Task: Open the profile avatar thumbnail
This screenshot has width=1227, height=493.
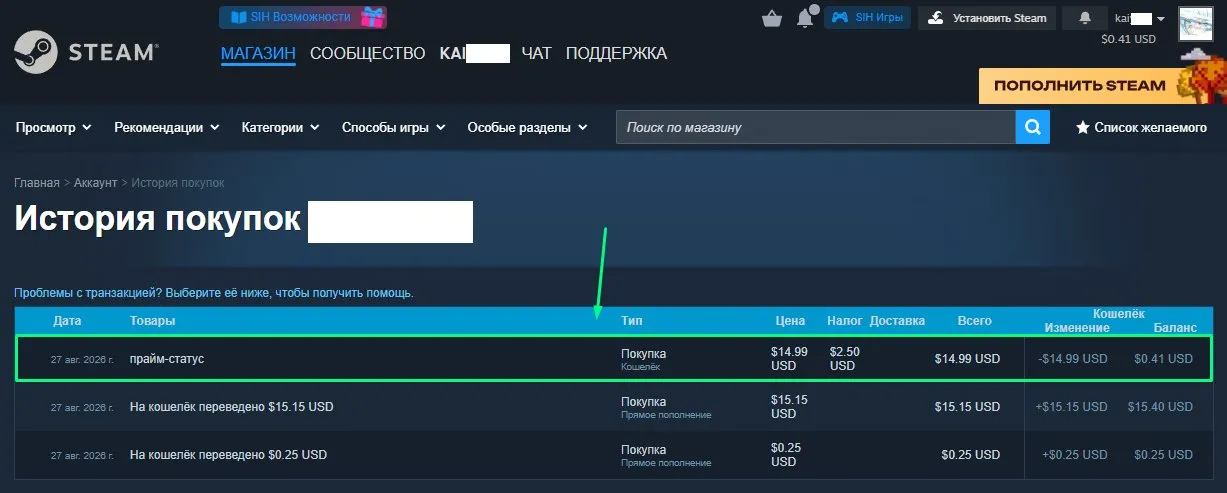Action: click(x=1196, y=24)
